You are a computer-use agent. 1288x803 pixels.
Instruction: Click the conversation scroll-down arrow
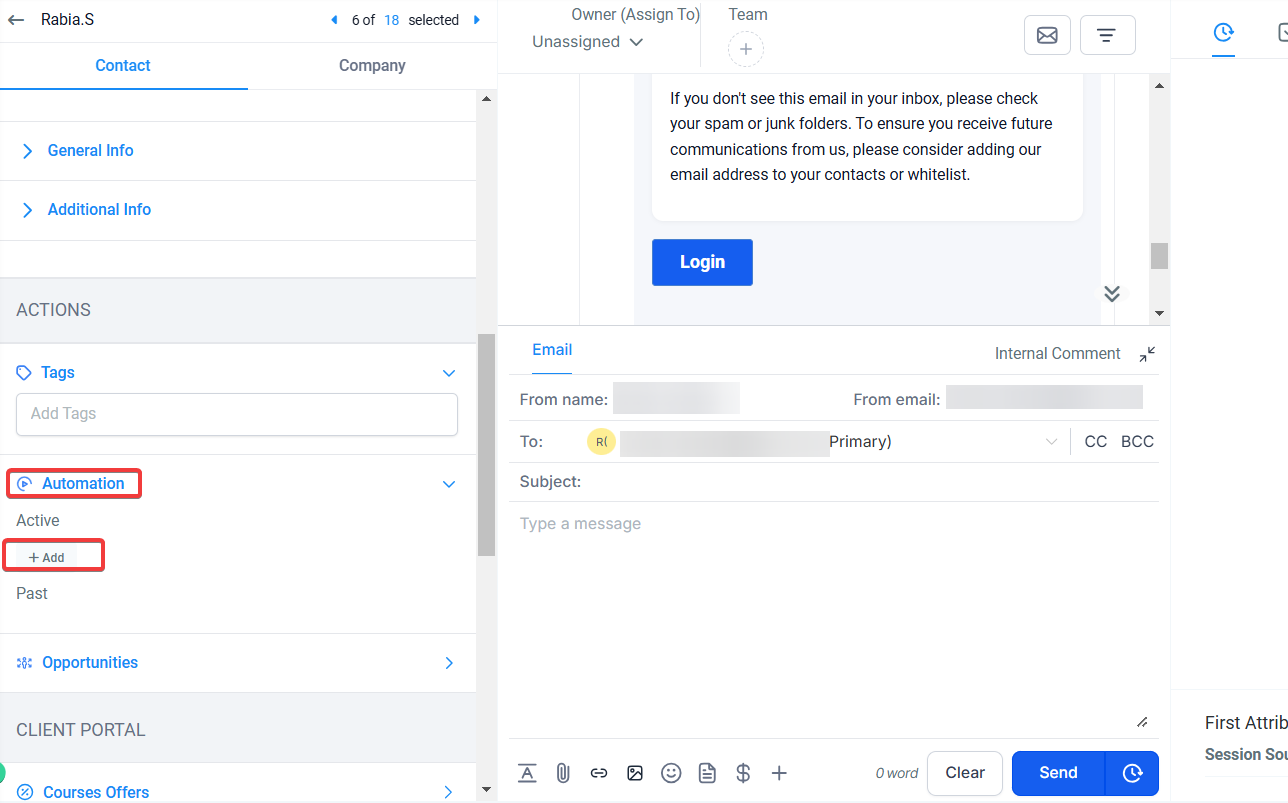coord(1159,313)
